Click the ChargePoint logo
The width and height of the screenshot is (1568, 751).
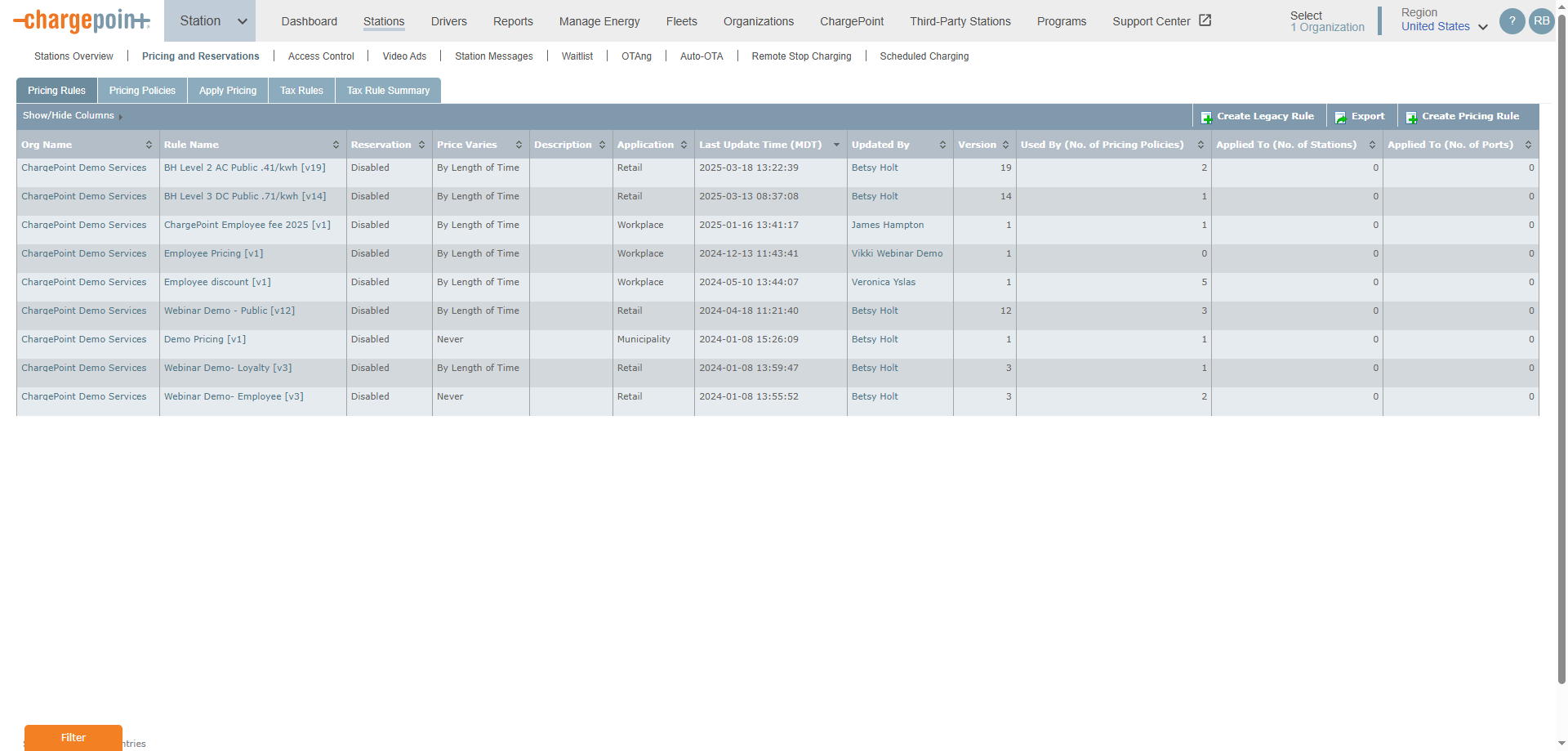pyautogui.click(x=82, y=21)
